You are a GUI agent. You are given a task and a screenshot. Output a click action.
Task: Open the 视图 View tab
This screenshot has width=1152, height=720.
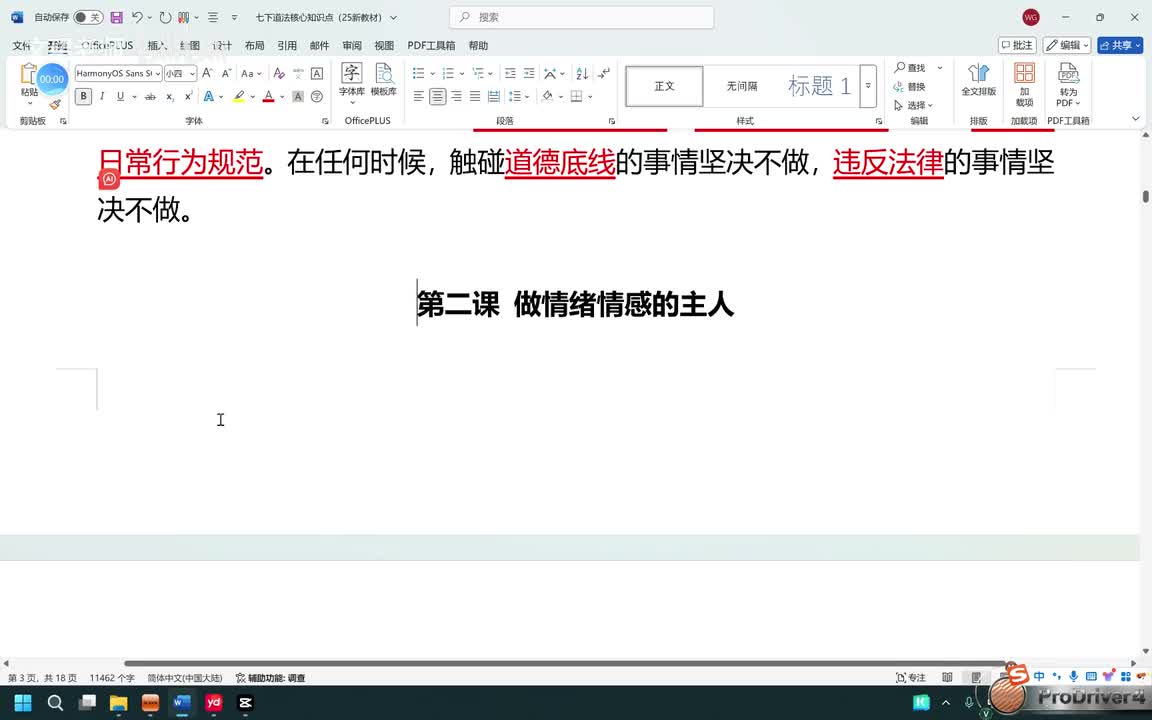(384, 46)
